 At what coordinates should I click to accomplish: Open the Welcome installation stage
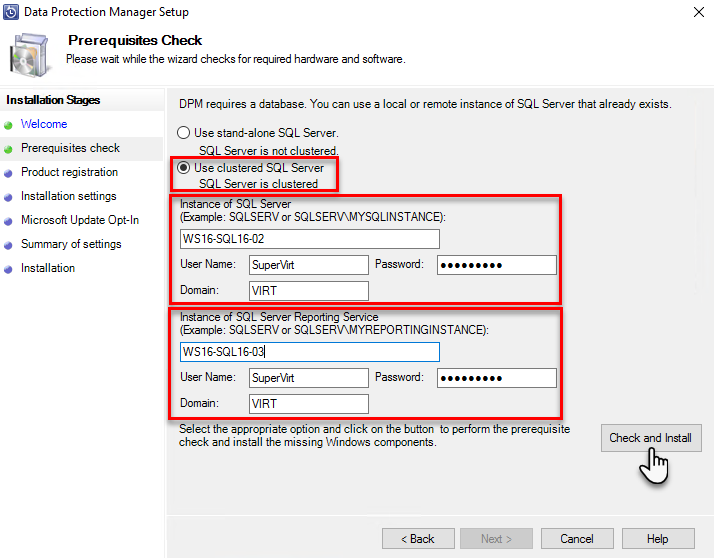tap(44, 124)
